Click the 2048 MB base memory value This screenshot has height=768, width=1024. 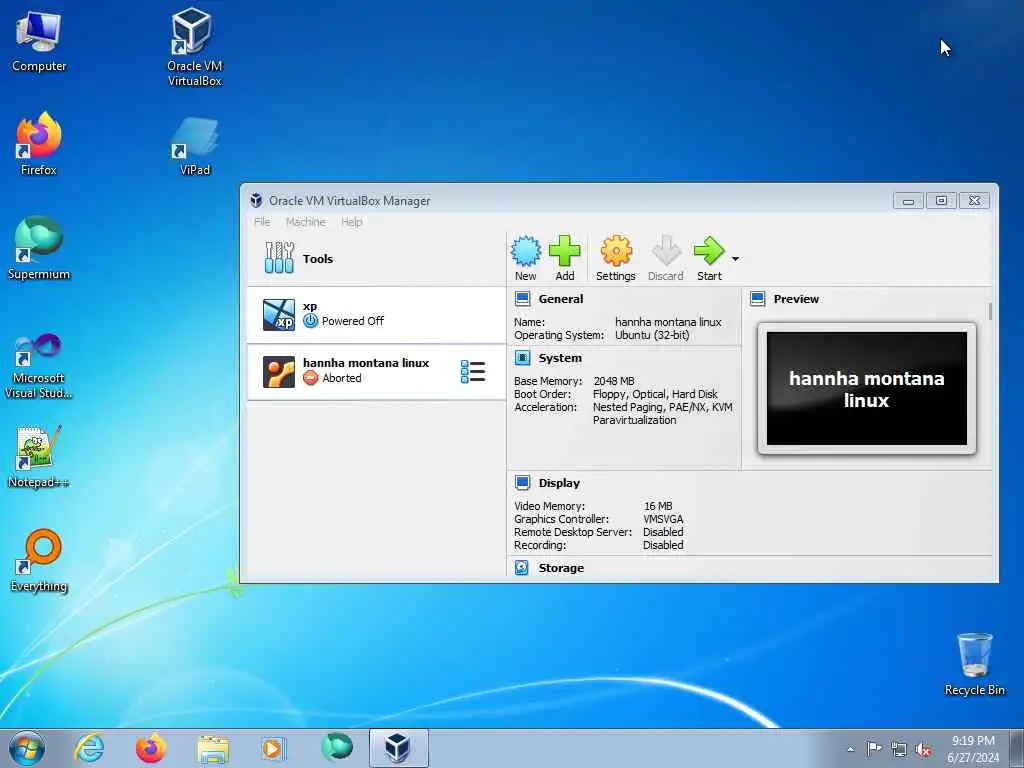[614, 381]
